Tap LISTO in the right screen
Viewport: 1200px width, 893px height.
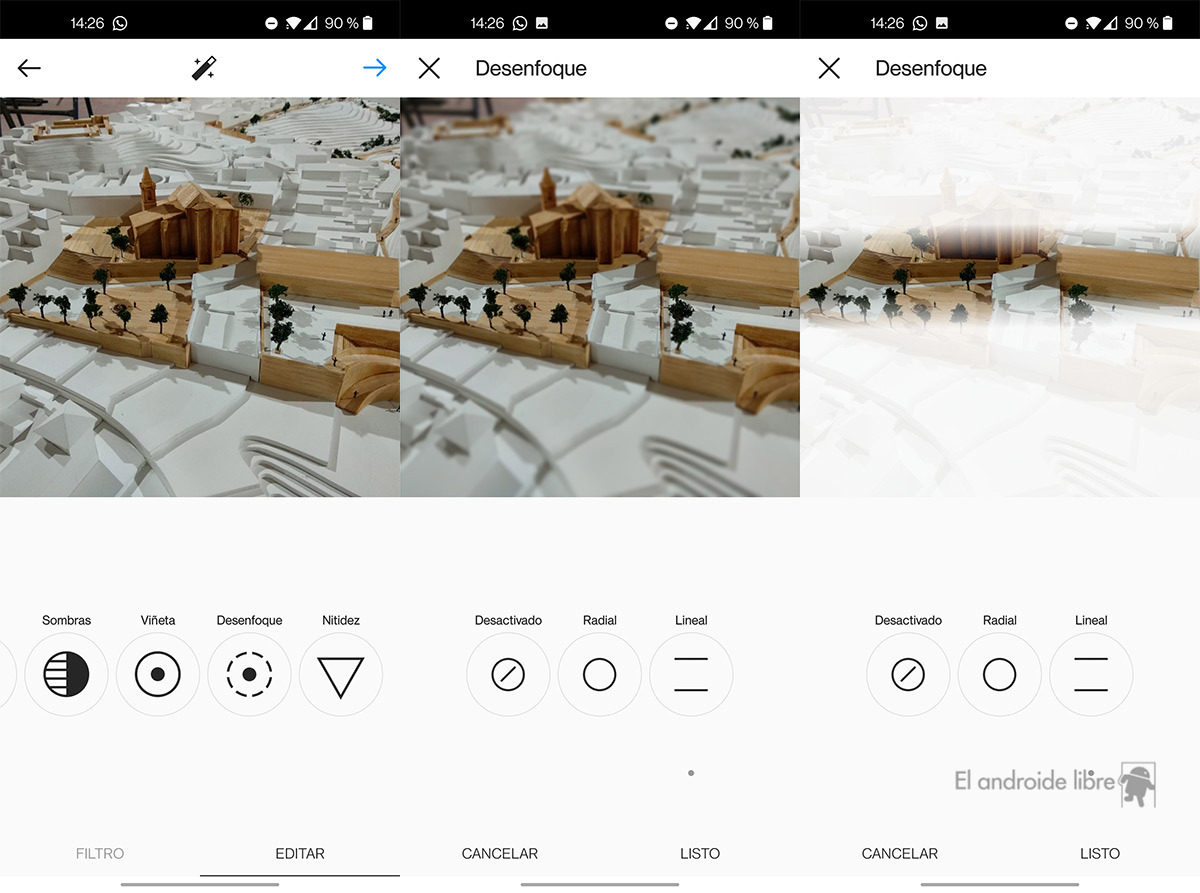(1100, 853)
